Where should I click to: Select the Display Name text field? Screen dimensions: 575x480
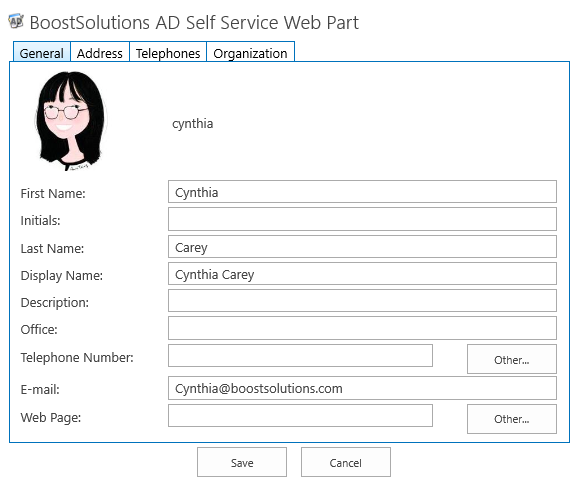point(362,274)
